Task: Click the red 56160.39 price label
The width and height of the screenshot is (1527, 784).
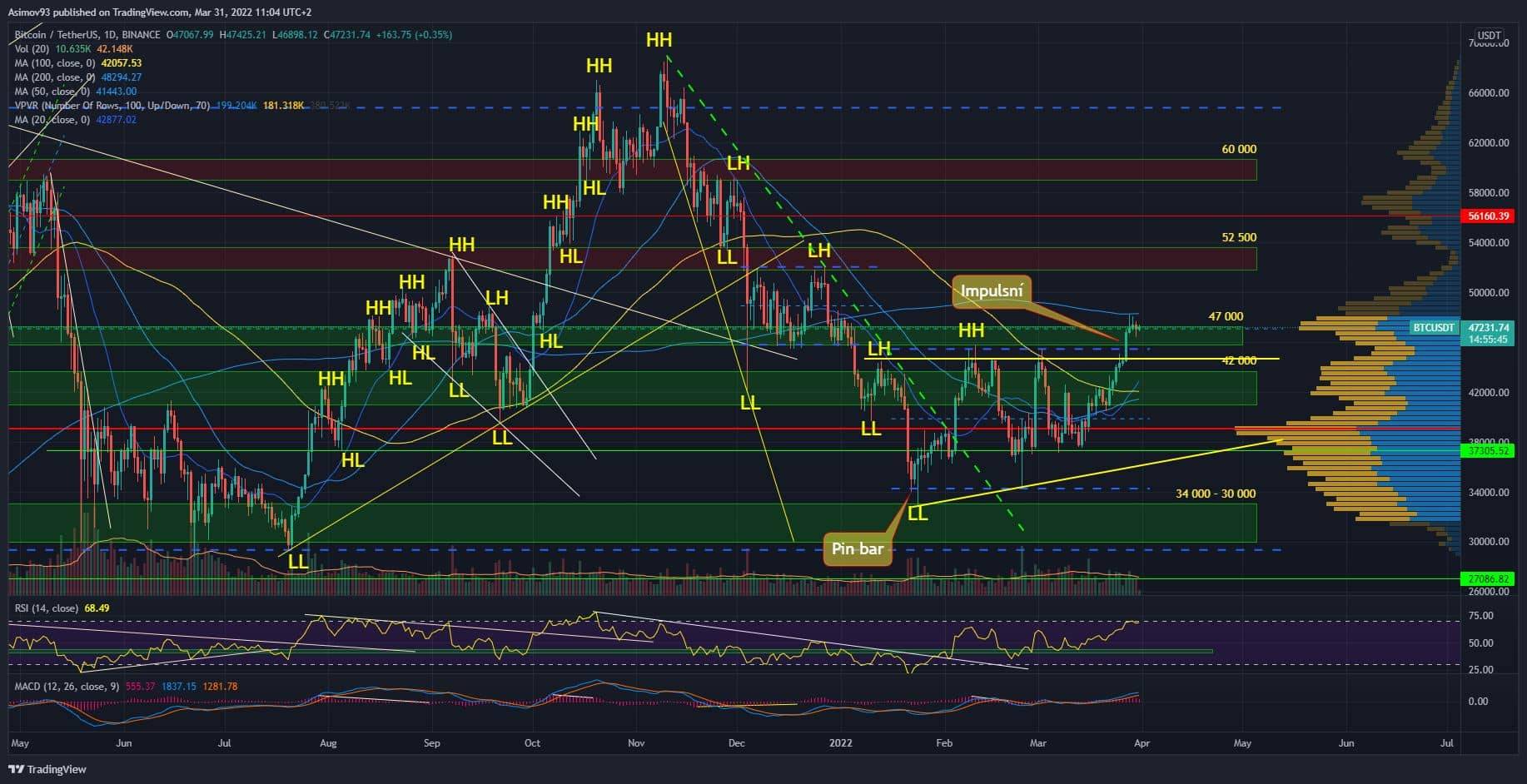Action: [x=1488, y=216]
